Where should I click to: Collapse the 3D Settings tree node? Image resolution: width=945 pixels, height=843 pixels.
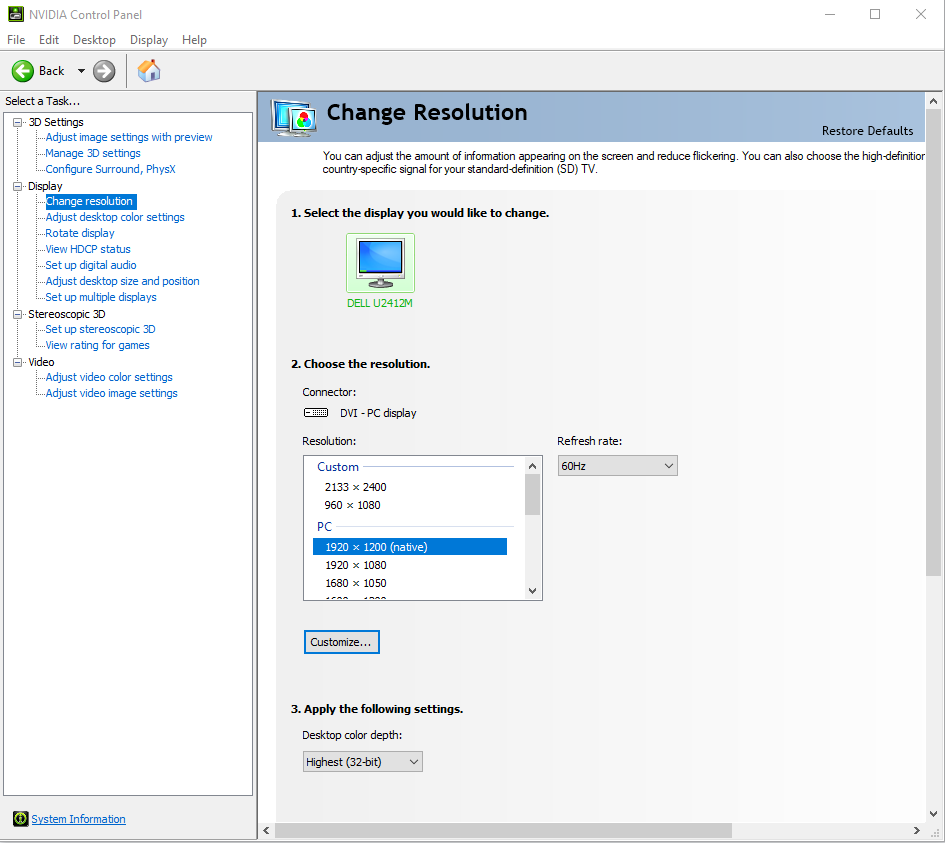point(17,122)
